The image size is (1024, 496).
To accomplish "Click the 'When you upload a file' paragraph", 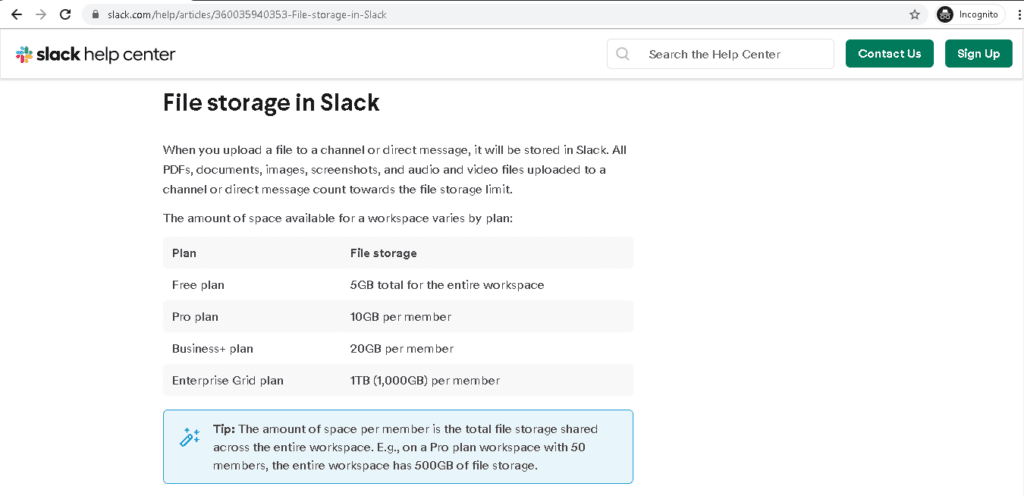I will [396, 169].
